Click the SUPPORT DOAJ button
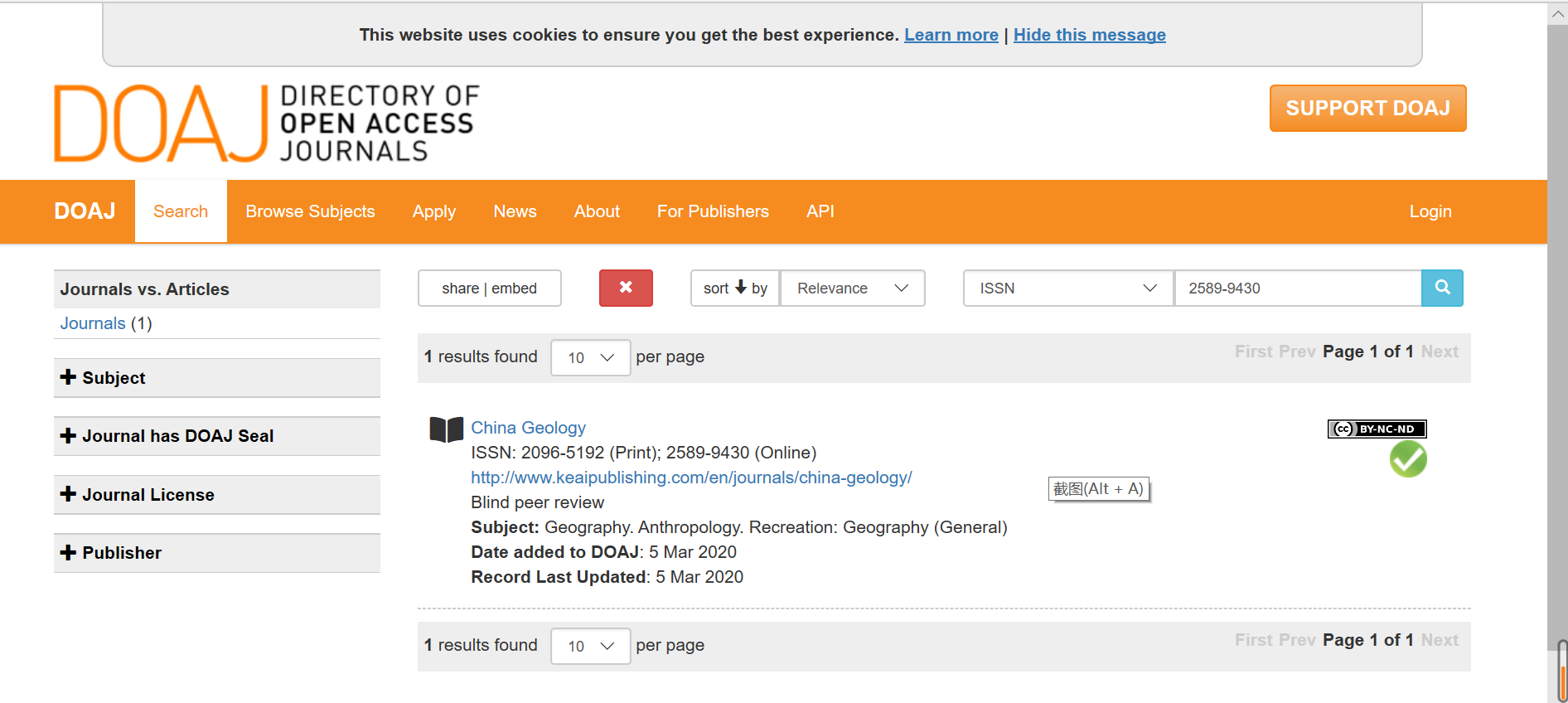The image size is (1568, 703). point(1367,108)
